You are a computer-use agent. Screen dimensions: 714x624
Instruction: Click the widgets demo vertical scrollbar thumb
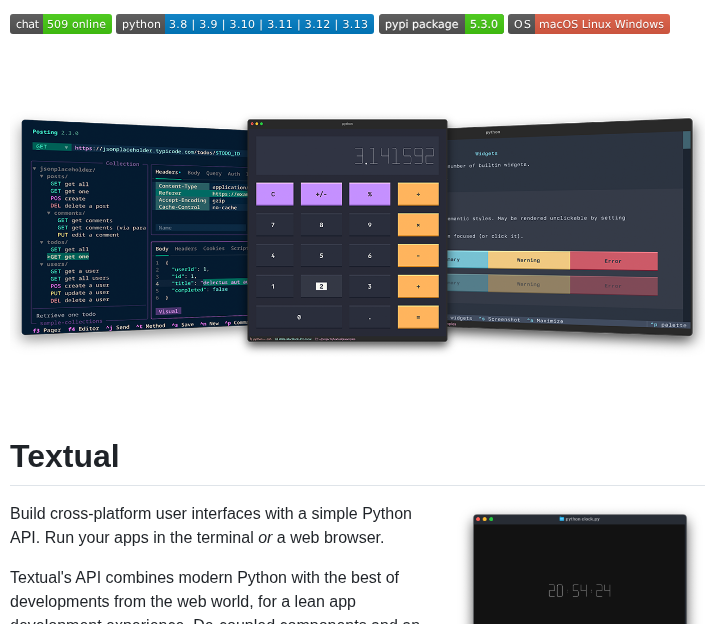pyautogui.click(x=687, y=139)
